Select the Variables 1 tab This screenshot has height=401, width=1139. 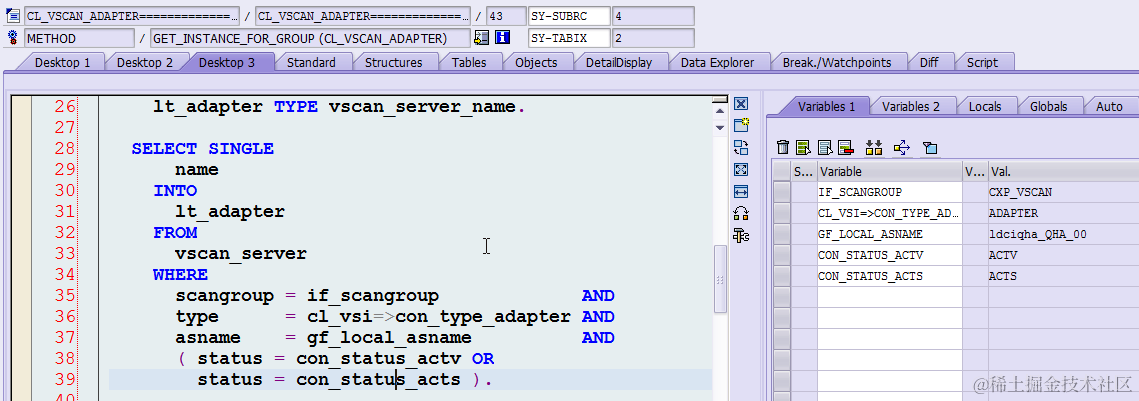pyautogui.click(x=826, y=106)
